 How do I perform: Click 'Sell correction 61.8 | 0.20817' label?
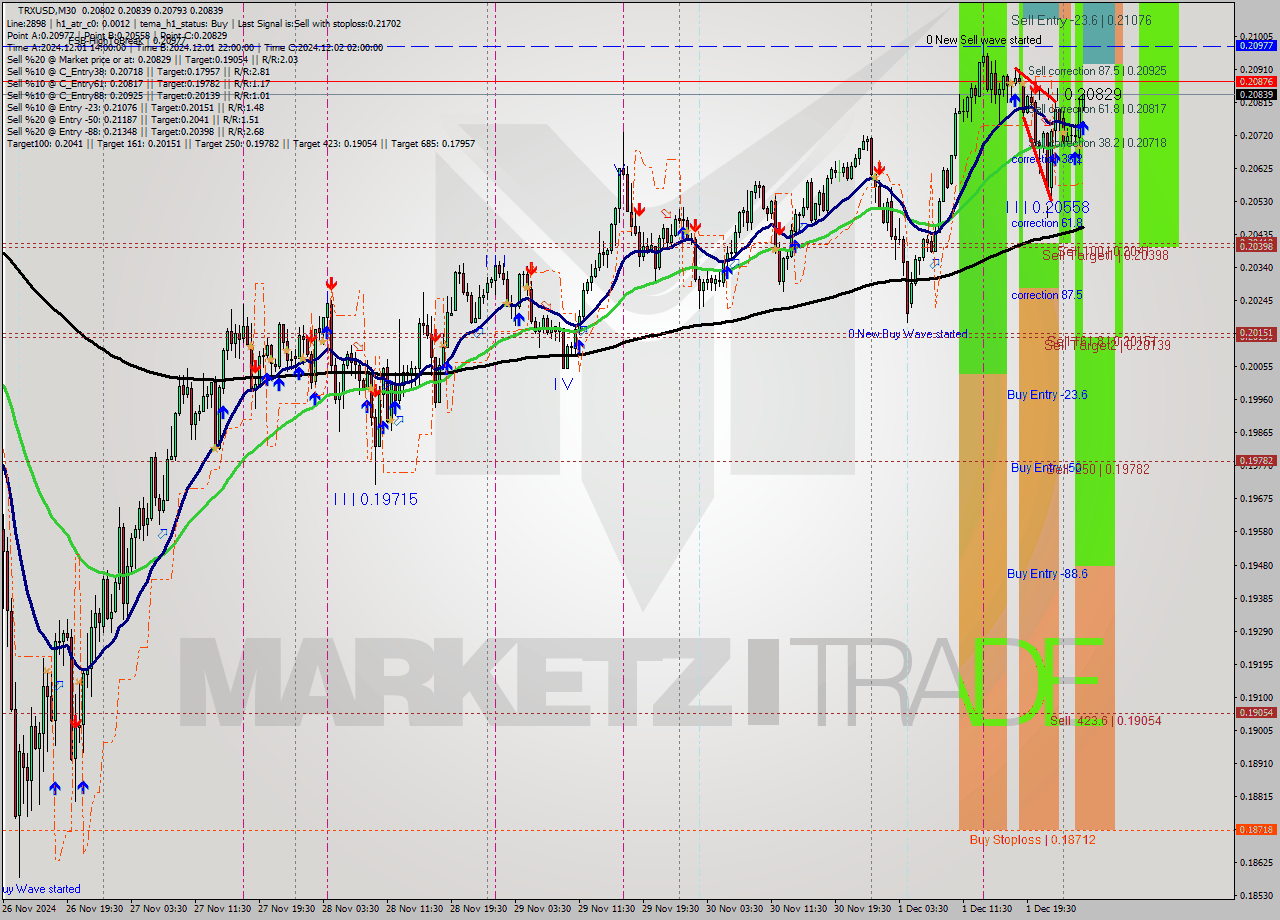(1096, 108)
